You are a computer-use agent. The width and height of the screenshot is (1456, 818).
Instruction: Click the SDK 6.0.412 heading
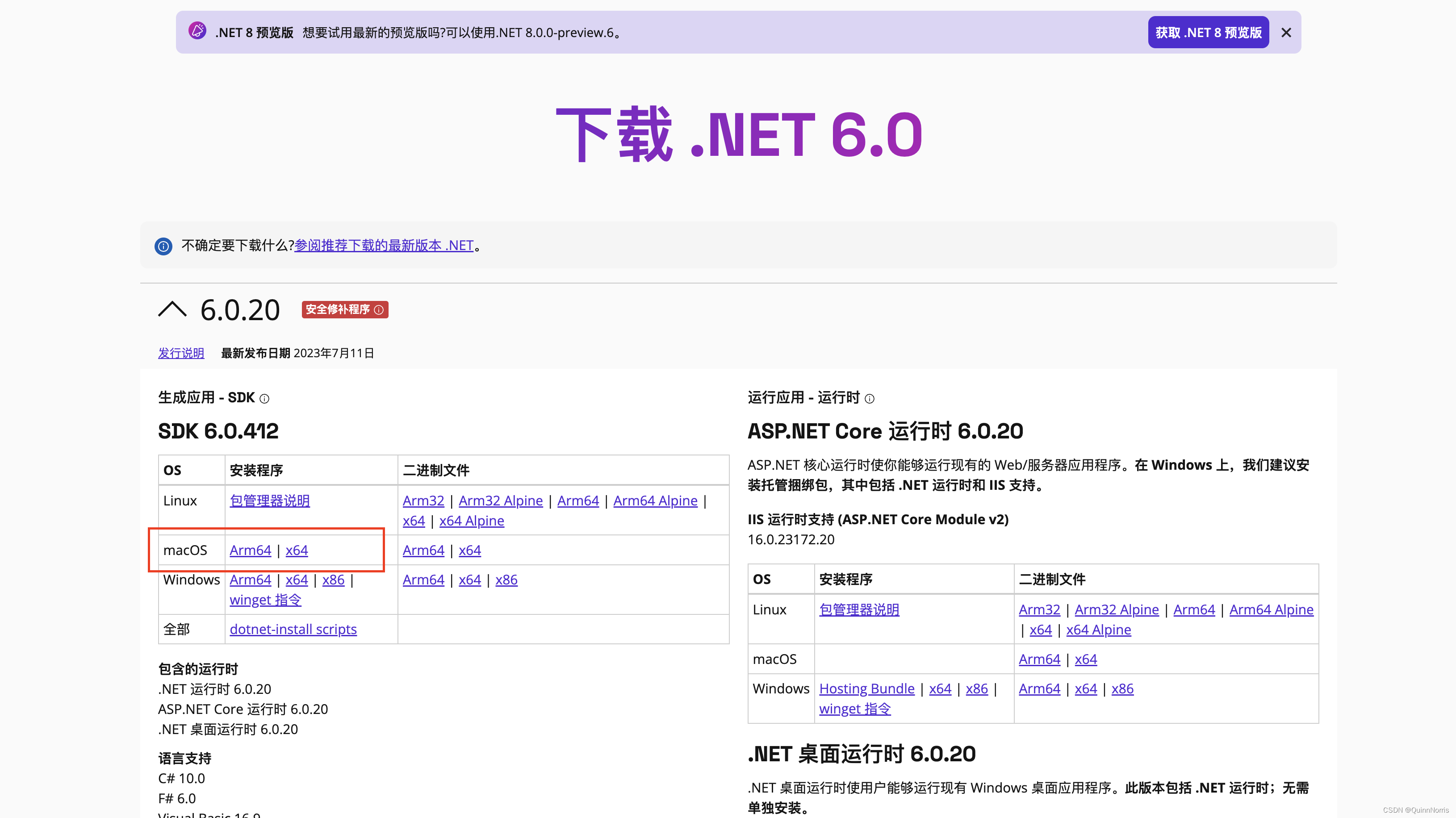tap(218, 431)
